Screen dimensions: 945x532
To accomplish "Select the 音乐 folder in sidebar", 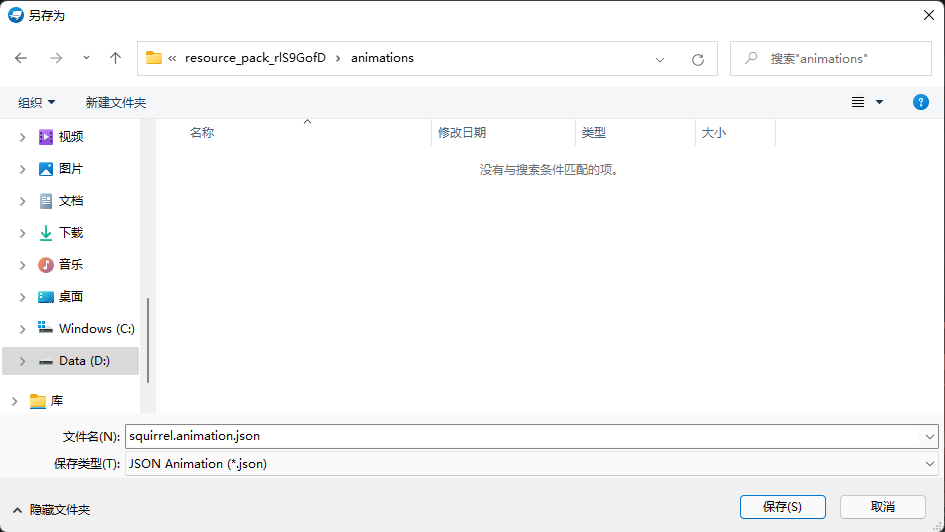I will click(71, 264).
